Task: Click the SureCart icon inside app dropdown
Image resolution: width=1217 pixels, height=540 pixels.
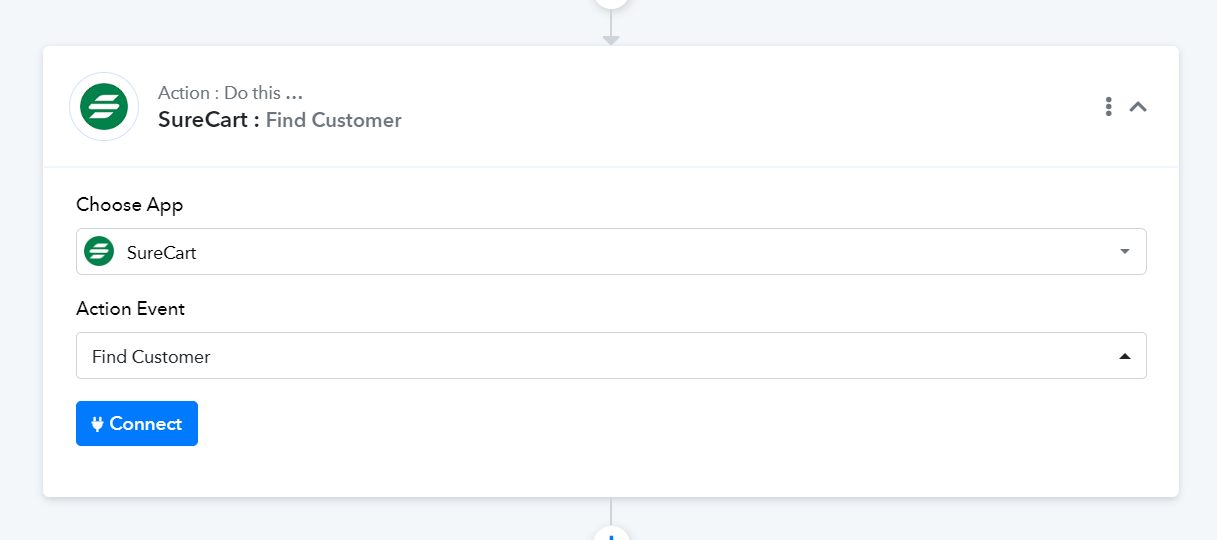Action: coord(99,252)
